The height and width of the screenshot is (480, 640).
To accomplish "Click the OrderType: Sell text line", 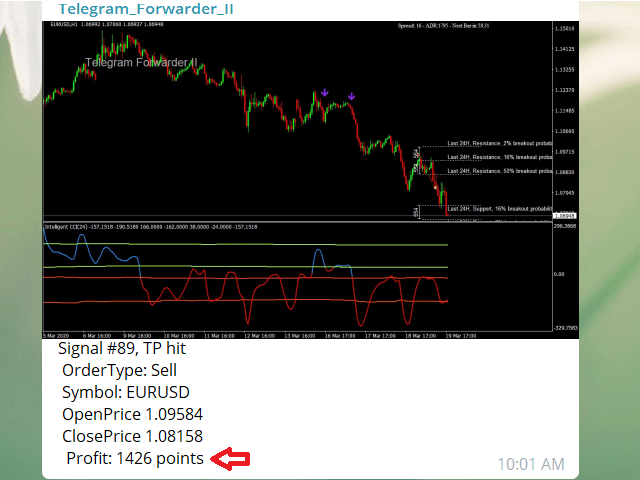I will click(x=120, y=370).
